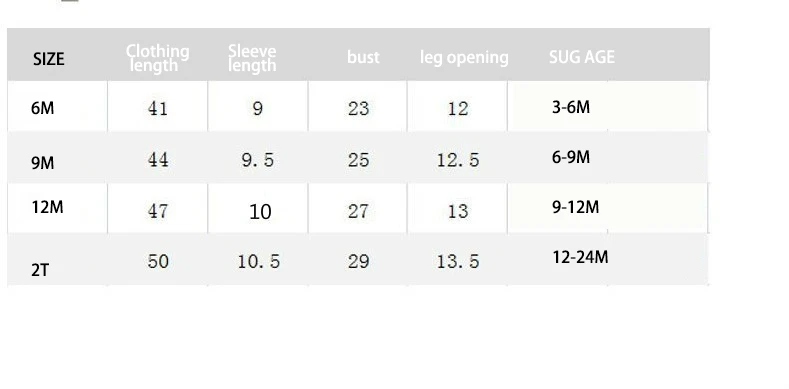This screenshot has height=389, width=789.
Task: Select the 6-9M suggested age cell
Action: 571,158
